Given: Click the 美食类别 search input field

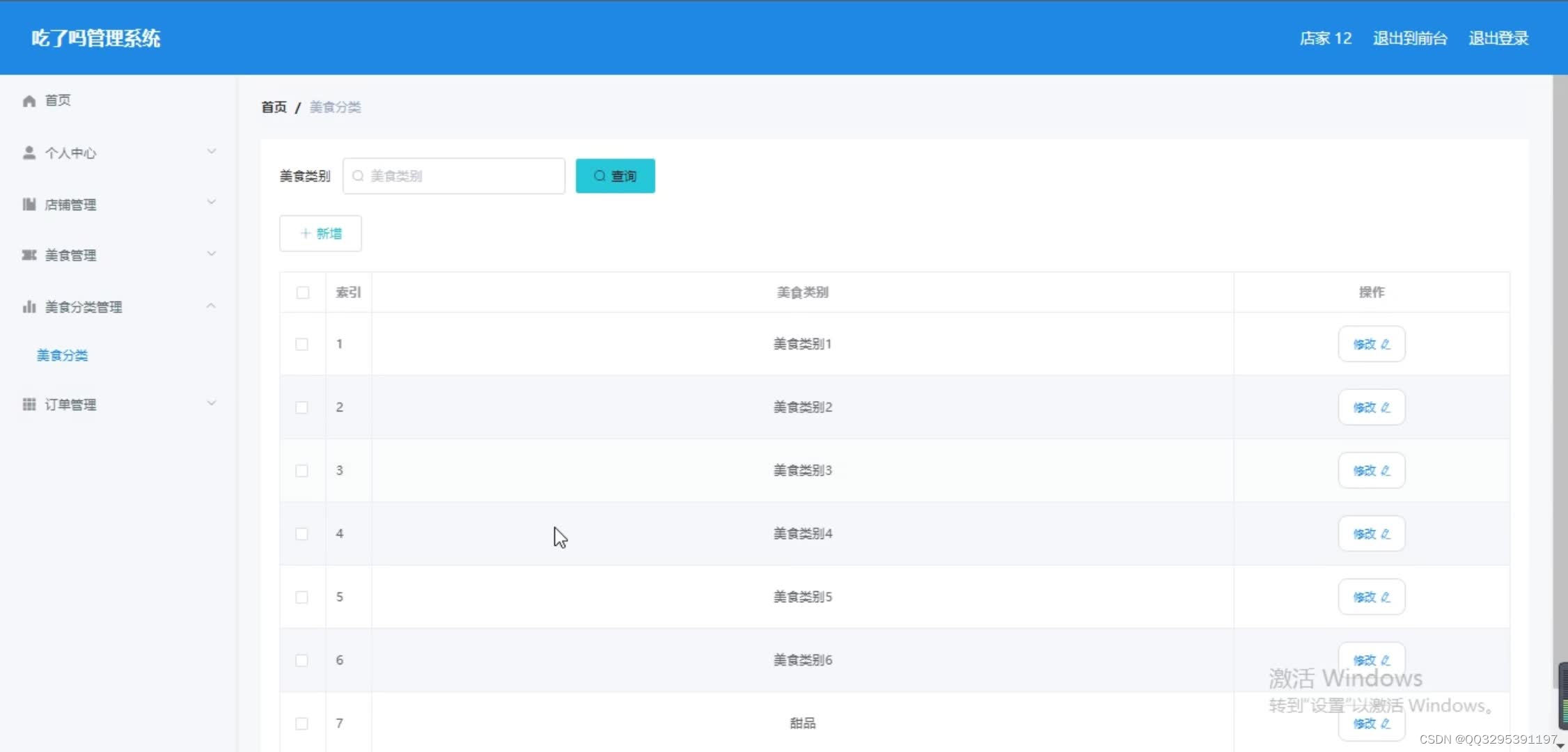Looking at the screenshot, I should [454, 176].
